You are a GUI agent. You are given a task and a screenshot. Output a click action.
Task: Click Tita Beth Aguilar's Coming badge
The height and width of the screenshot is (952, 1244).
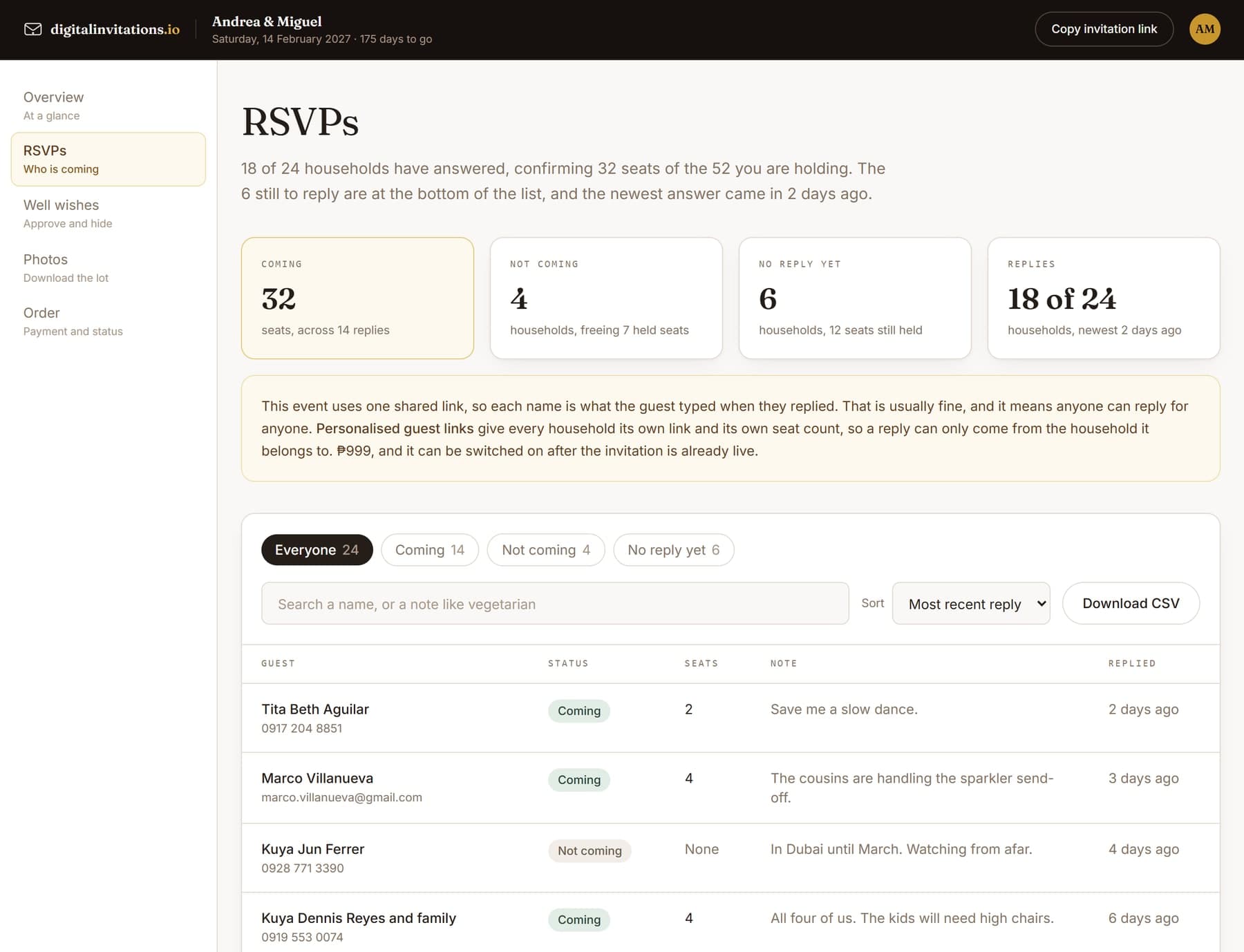[x=579, y=711]
